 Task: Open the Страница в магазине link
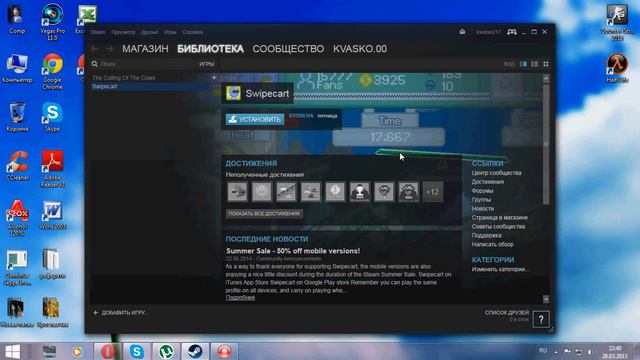coord(500,218)
